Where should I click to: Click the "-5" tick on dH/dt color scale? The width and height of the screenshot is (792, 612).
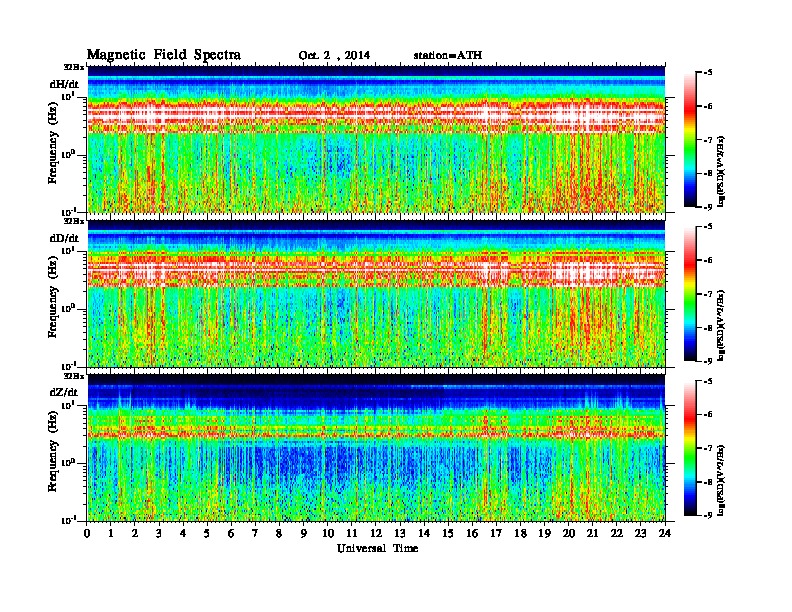(x=708, y=73)
